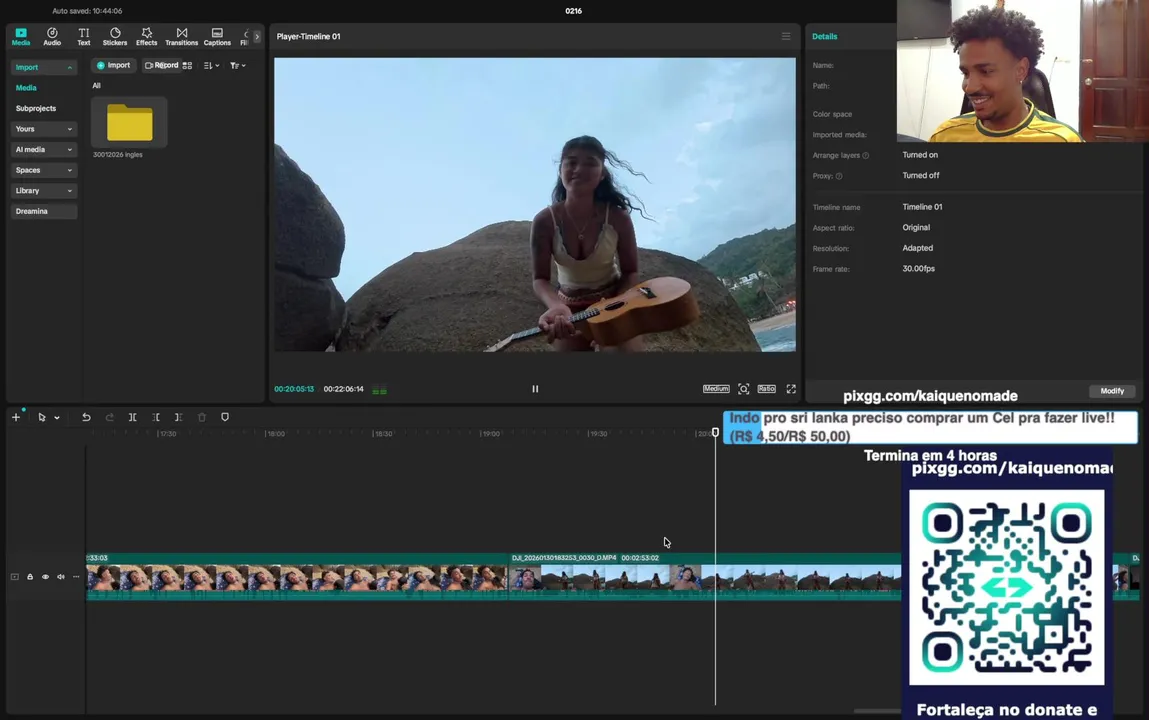This screenshot has height=720, width=1149.
Task: Toggle lock on the main track
Action: tap(30, 577)
